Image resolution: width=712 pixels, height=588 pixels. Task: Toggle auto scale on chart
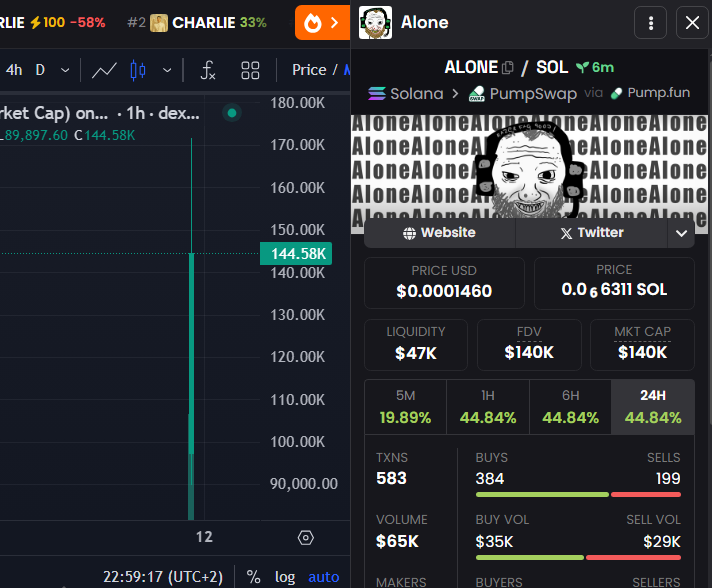click(x=323, y=577)
